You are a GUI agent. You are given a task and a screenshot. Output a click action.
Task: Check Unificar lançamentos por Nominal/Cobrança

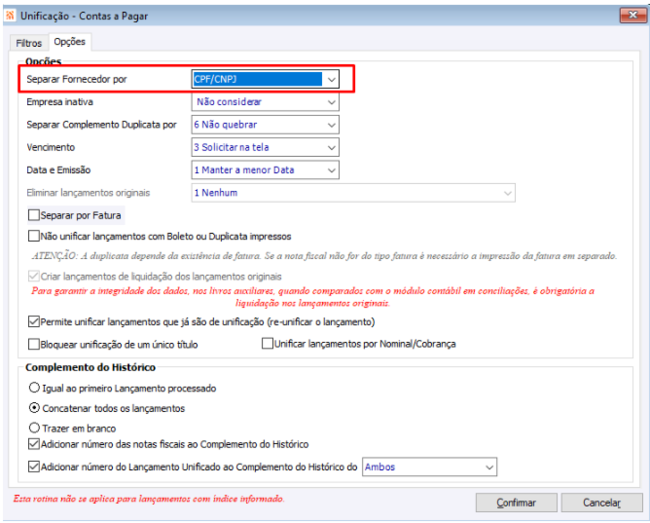click(267, 344)
